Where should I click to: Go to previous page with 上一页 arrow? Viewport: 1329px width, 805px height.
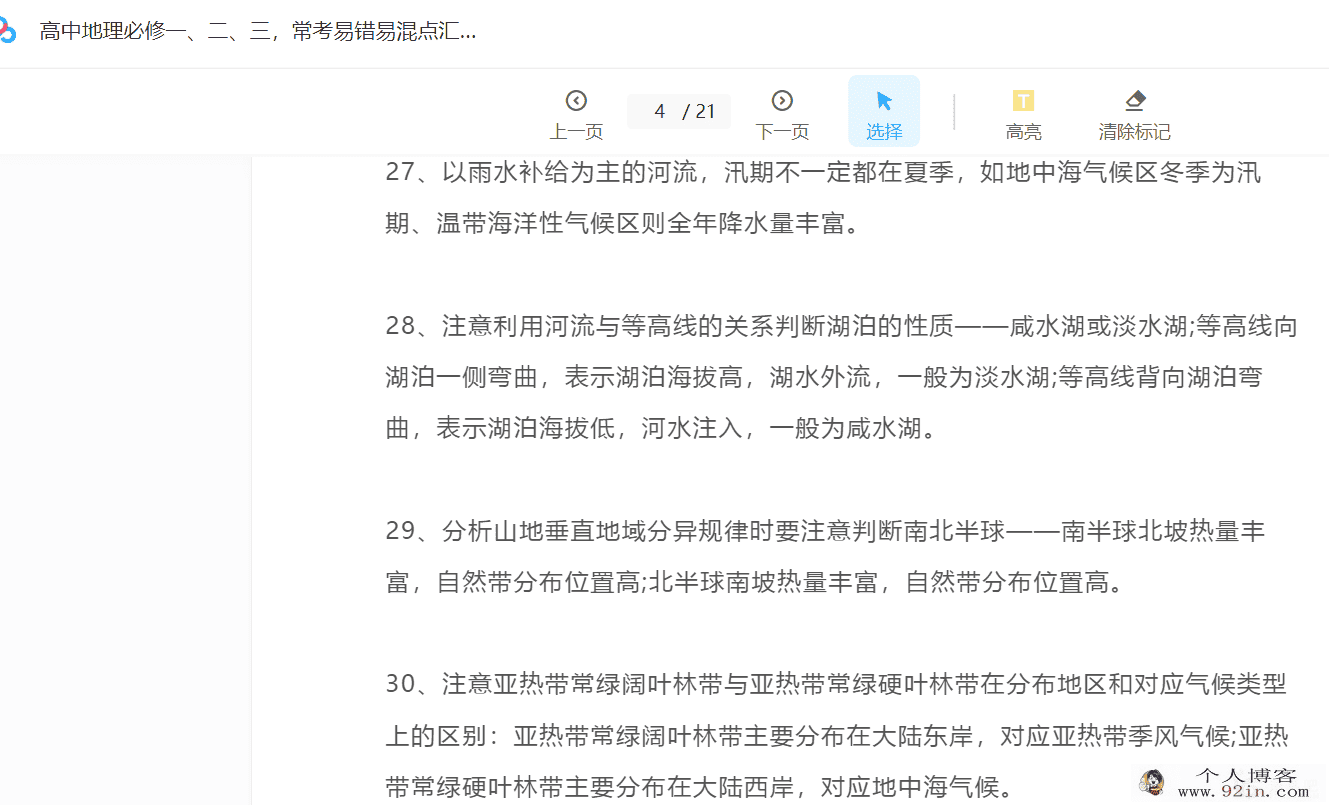pyautogui.click(x=576, y=114)
